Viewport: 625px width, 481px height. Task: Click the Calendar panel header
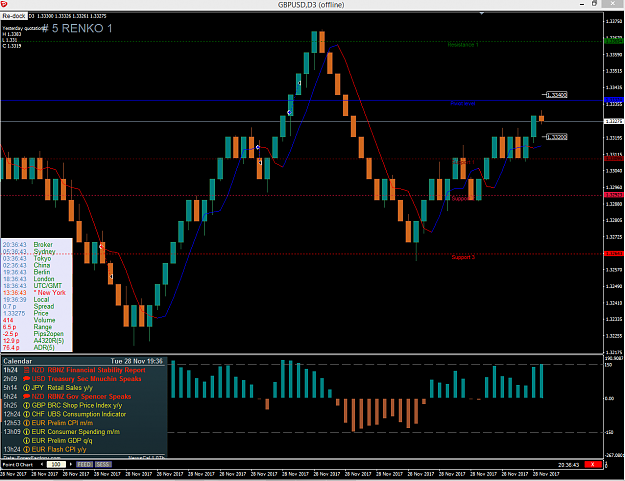click(x=18, y=361)
